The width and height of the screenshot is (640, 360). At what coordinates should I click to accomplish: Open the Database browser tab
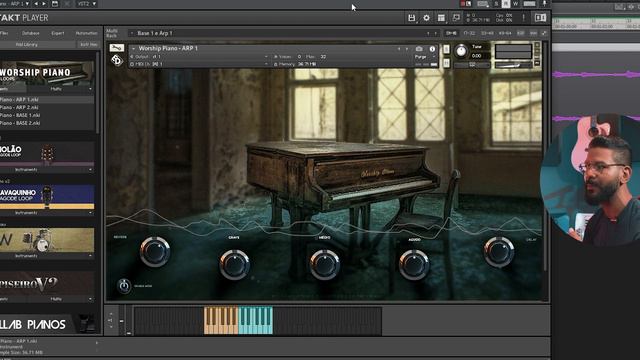pos(31,33)
